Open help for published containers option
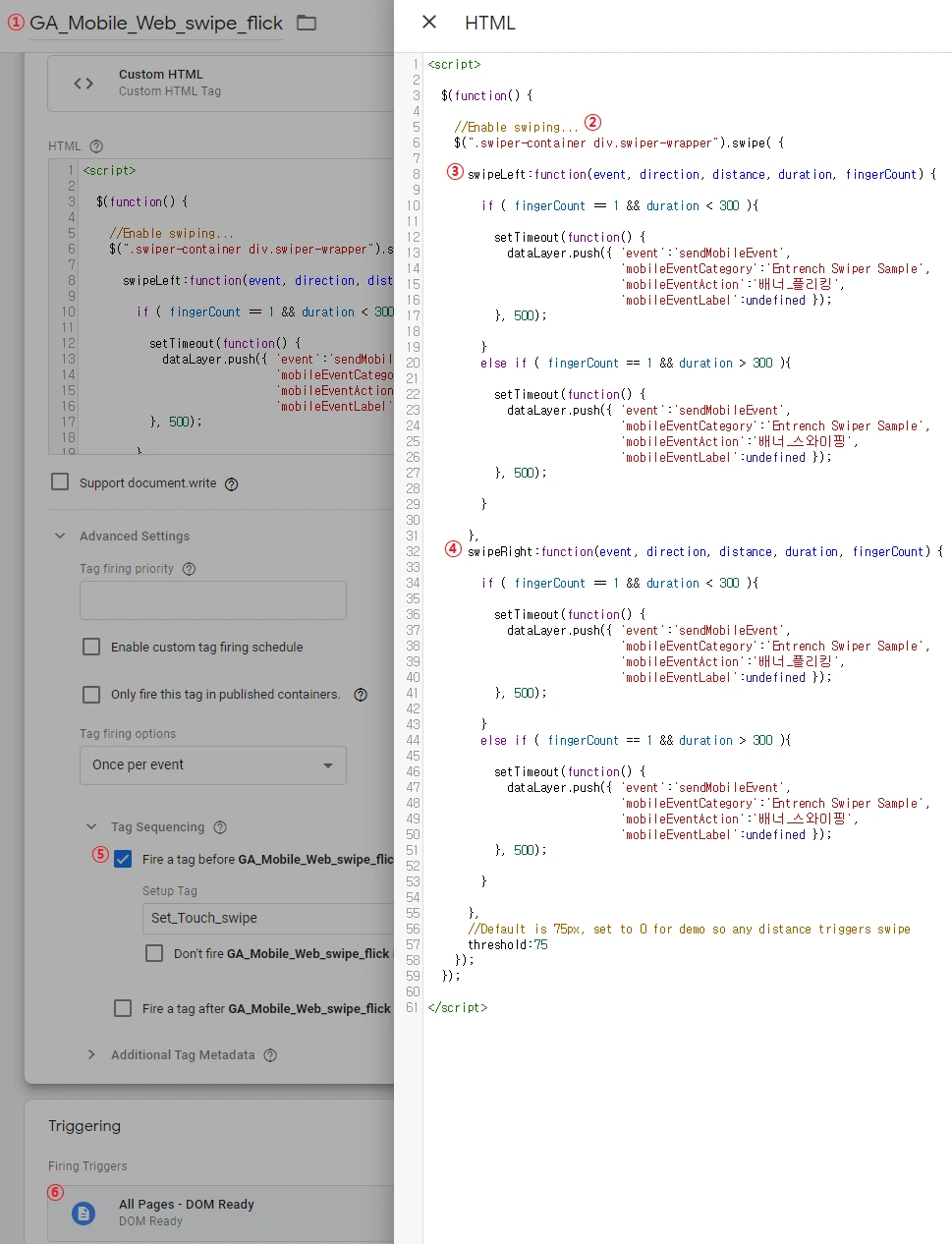952x1244 pixels. (361, 695)
